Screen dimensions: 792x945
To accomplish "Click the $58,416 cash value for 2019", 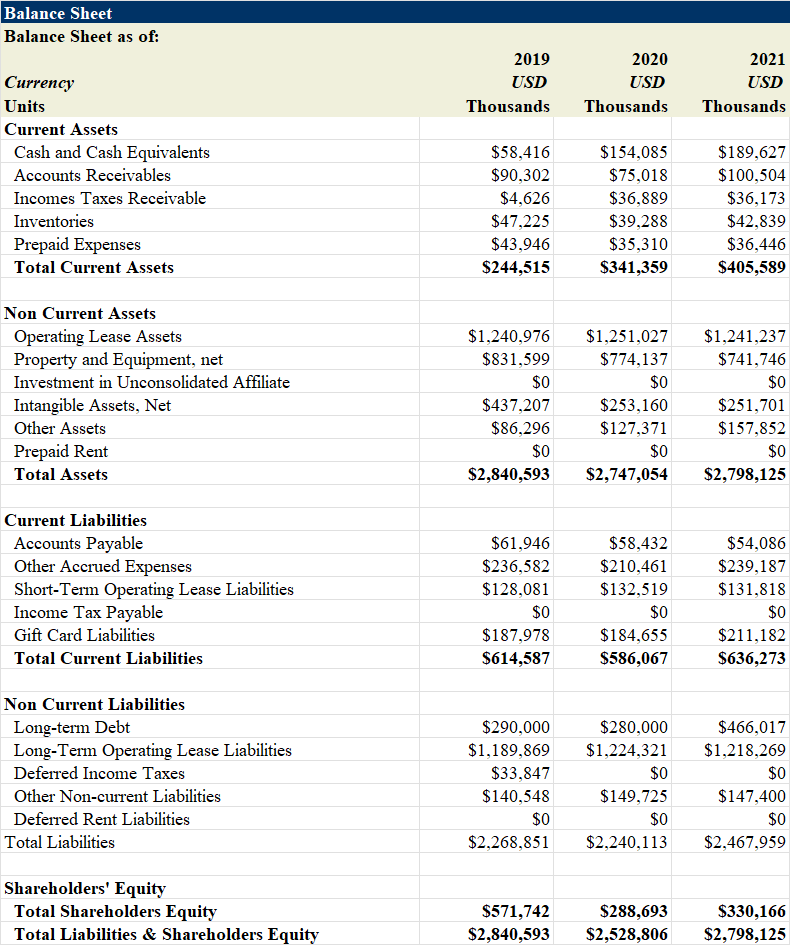I will [x=520, y=152].
